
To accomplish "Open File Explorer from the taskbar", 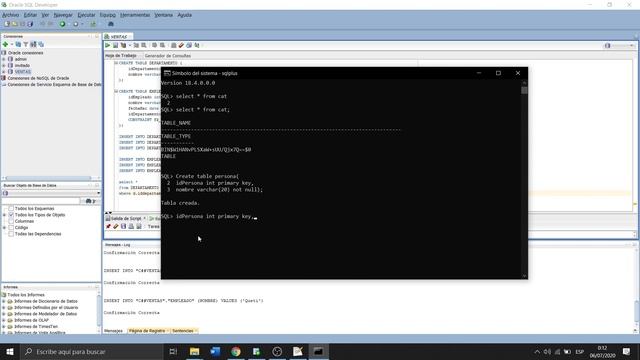I will pyautogui.click(x=194, y=351).
